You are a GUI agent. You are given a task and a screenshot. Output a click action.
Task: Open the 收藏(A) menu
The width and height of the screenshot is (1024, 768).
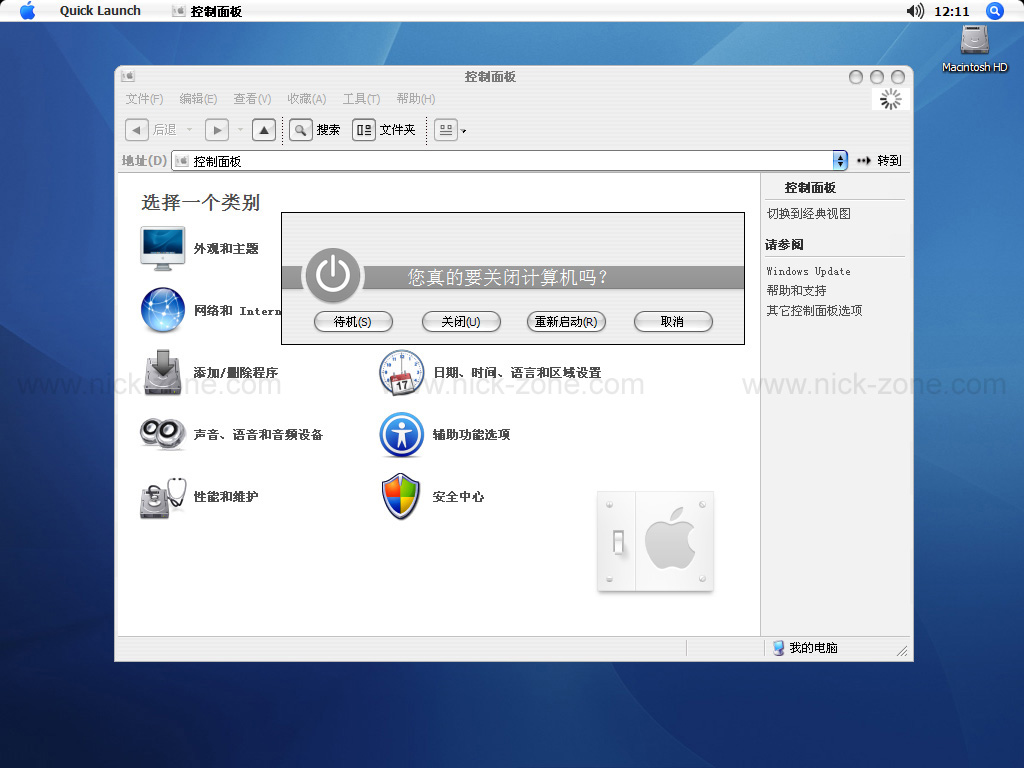coord(306,99)
